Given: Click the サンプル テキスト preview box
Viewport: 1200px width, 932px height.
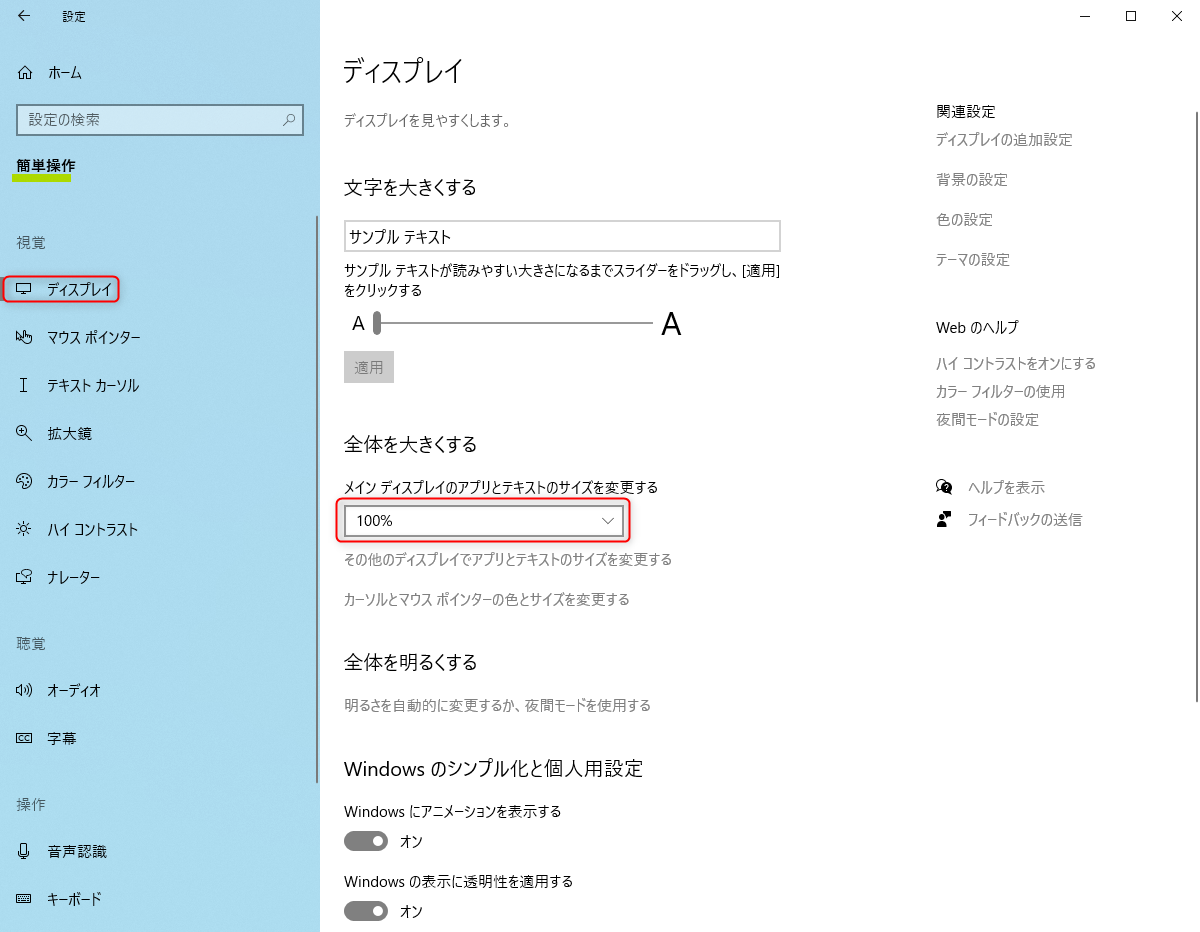Looking at the screenshot, I should [x=562, y=237].
